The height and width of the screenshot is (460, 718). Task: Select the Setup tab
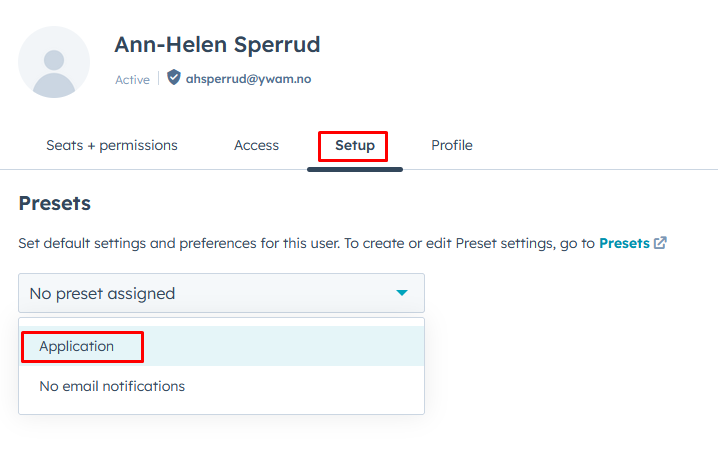click(354, 145)
